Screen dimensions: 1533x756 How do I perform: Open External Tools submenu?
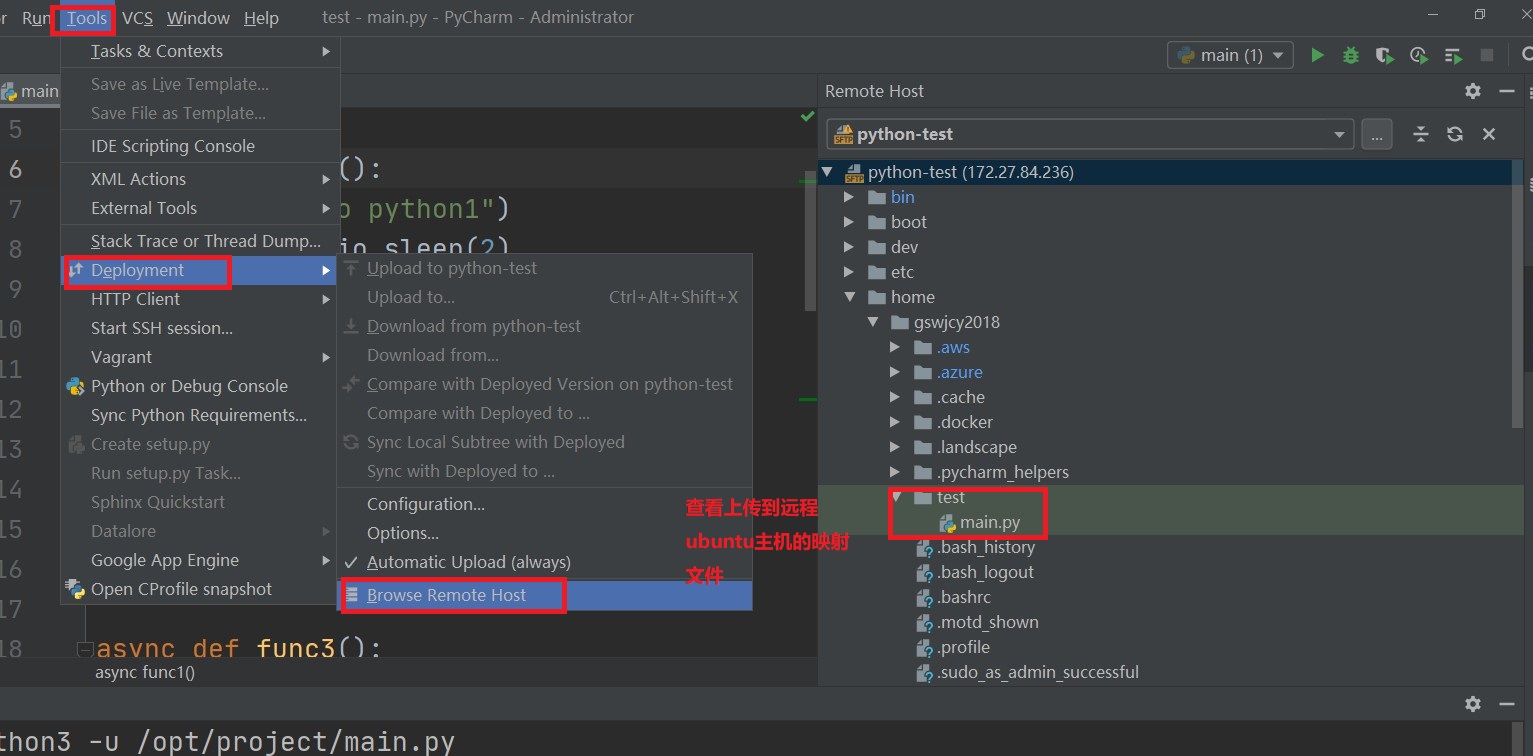(x=200, y=208)
